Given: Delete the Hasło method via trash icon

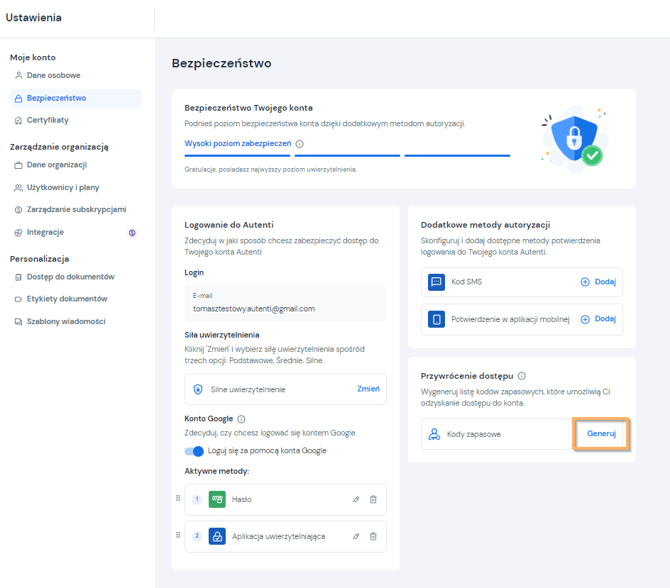Looking at the screenshot, I should click(x=373, y=499).
